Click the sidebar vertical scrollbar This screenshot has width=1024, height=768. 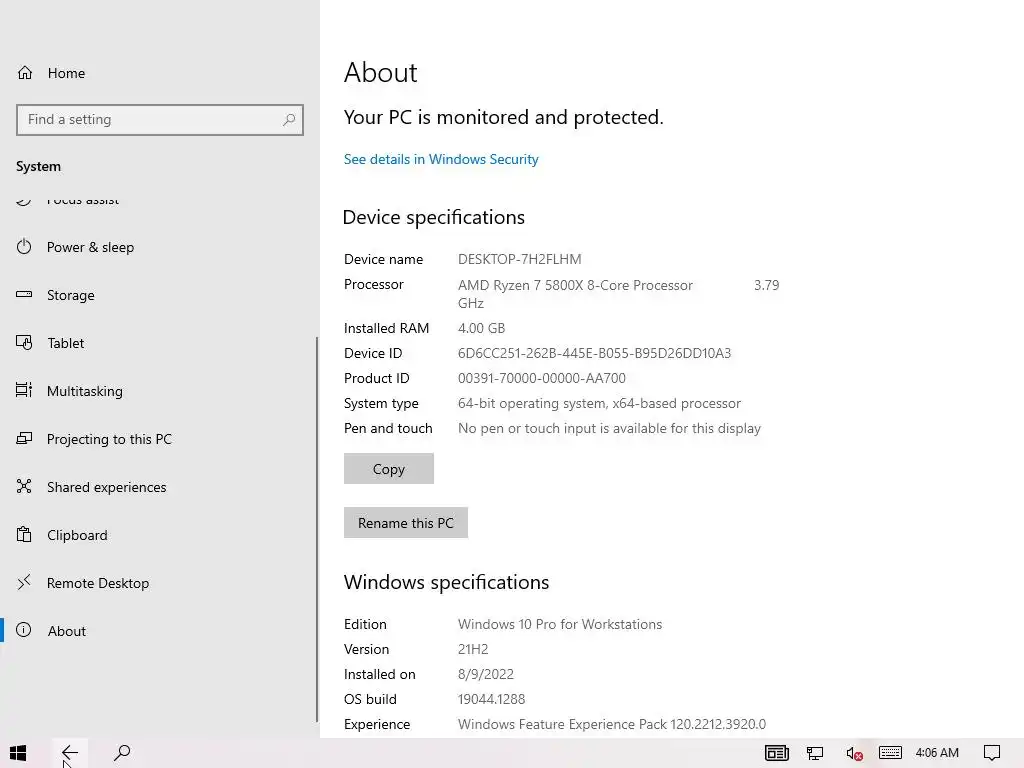click(317, 529)
